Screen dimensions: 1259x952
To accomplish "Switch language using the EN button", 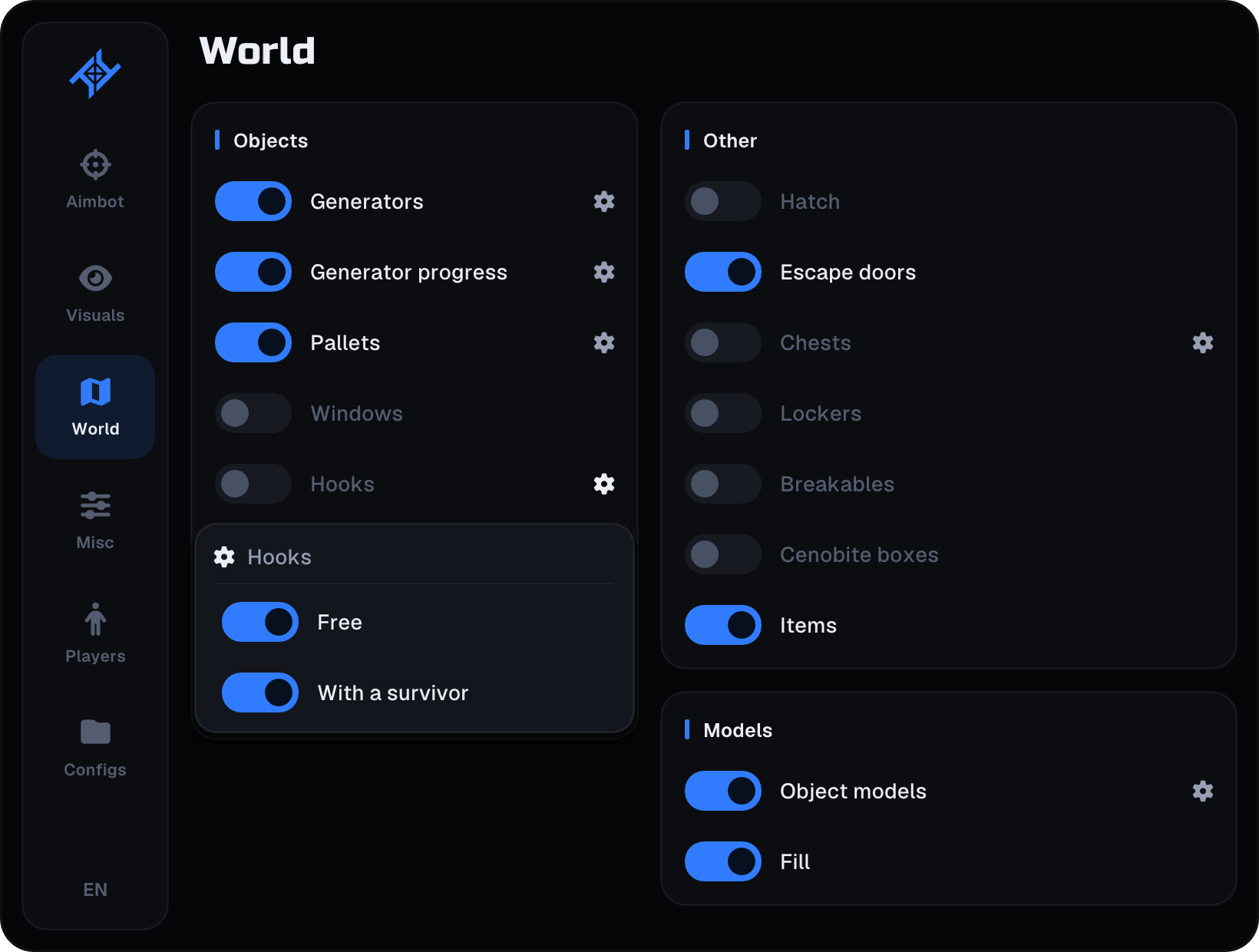I will coord(95,889).
